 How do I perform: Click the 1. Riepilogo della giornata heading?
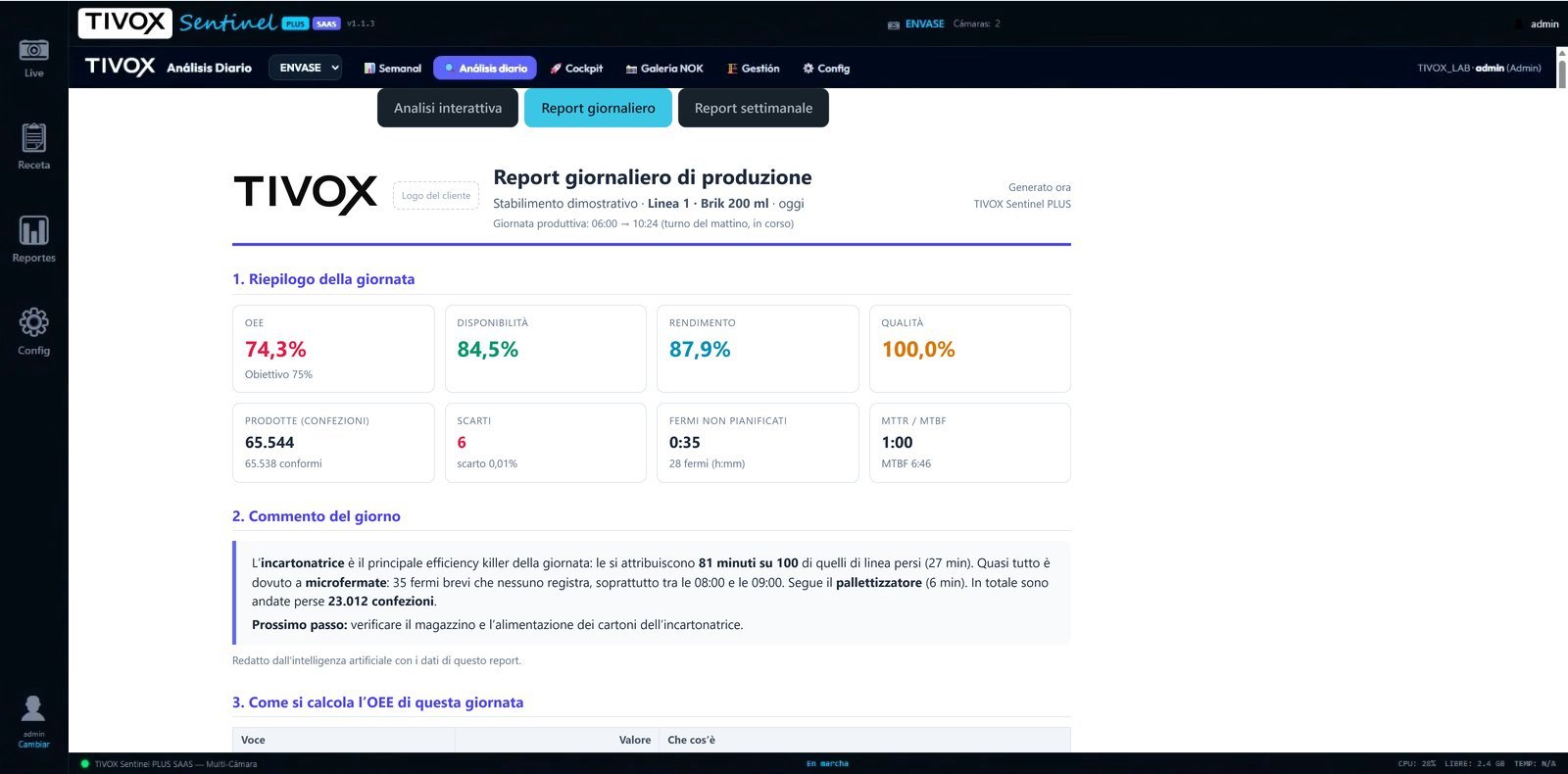[x=323, y=279]
